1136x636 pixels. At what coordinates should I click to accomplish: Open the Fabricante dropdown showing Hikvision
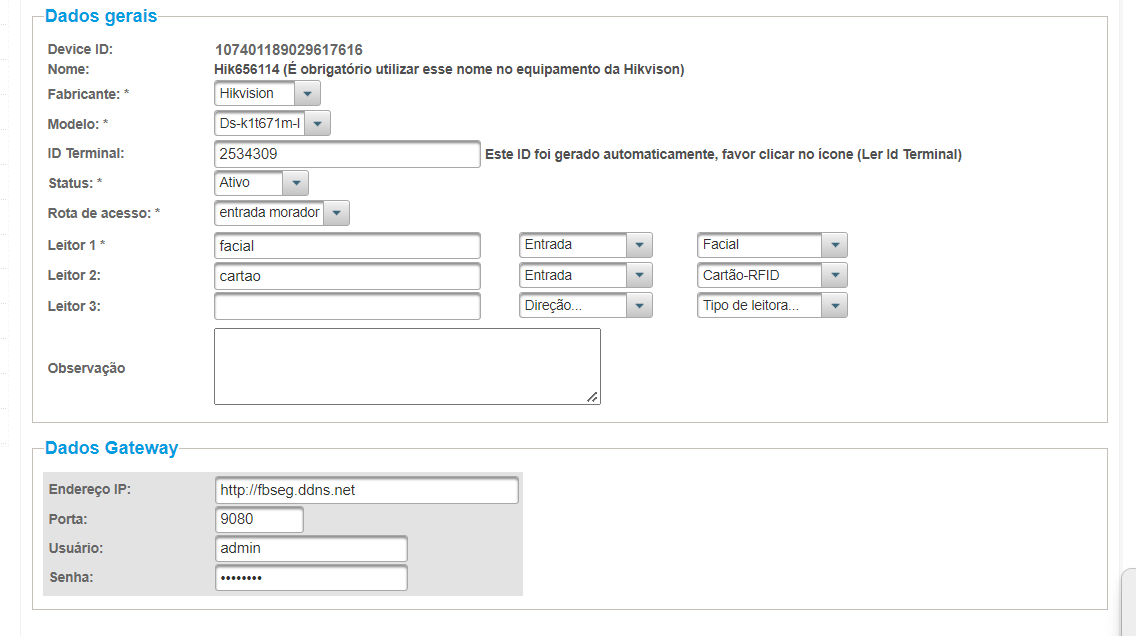(267, 94)
